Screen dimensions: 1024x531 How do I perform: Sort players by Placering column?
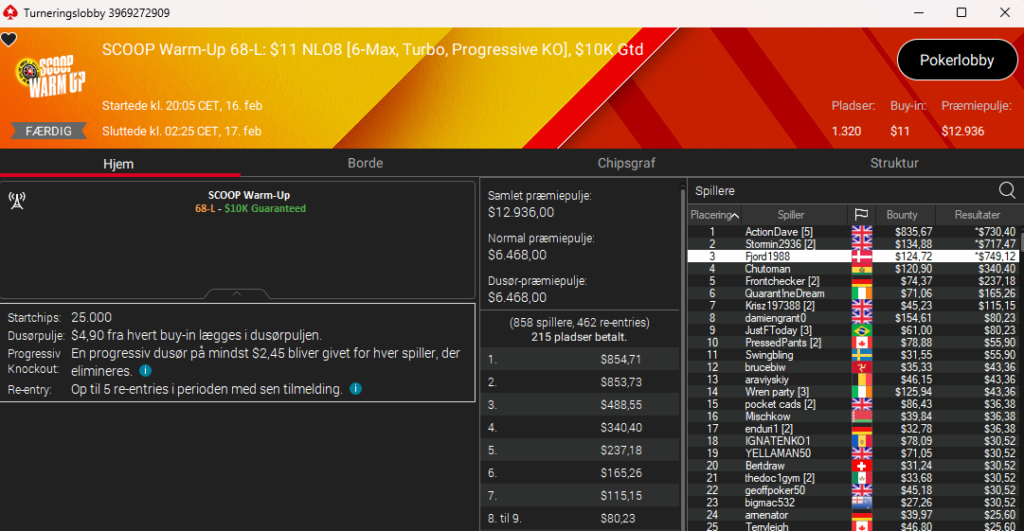pos(713,215)
